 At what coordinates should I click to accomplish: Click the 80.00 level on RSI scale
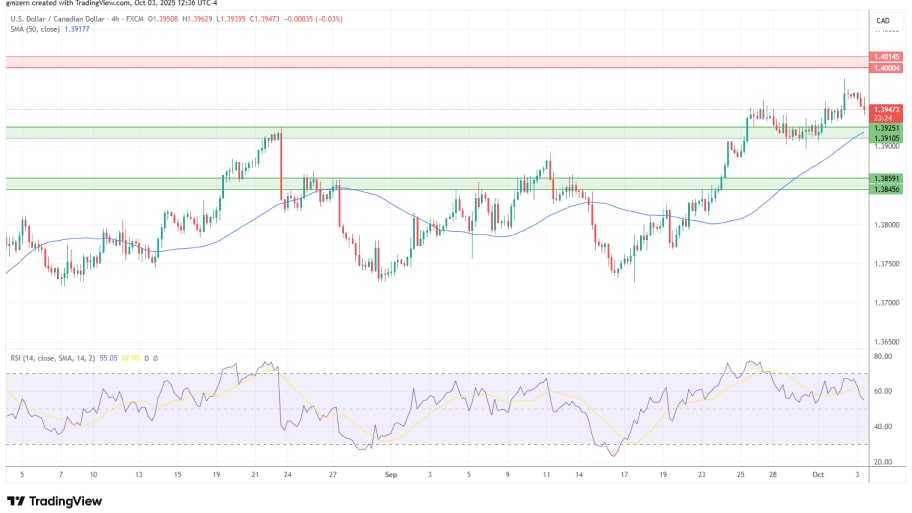[883, 356]
